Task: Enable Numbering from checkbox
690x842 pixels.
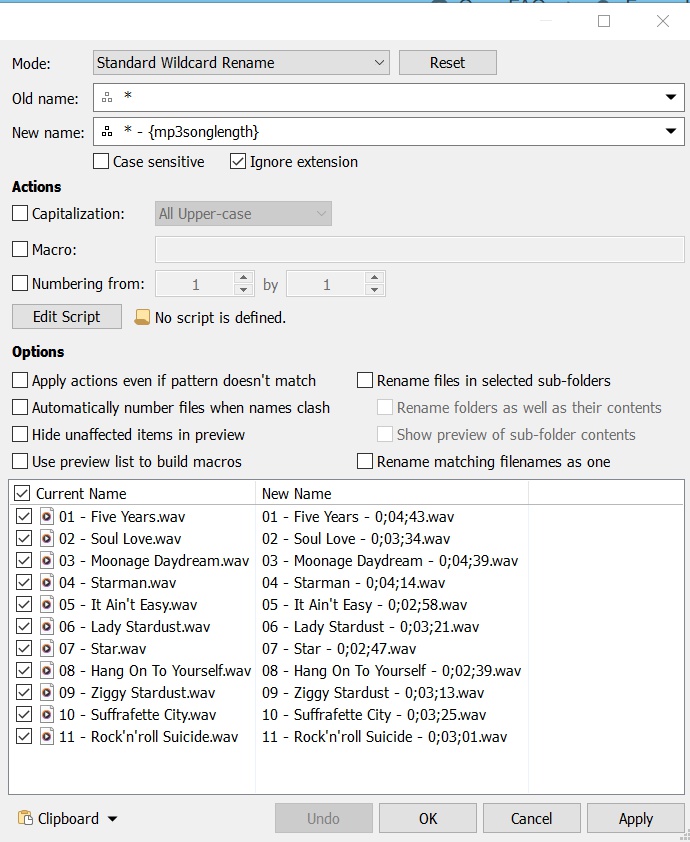Action: click(x=20, y=284)
